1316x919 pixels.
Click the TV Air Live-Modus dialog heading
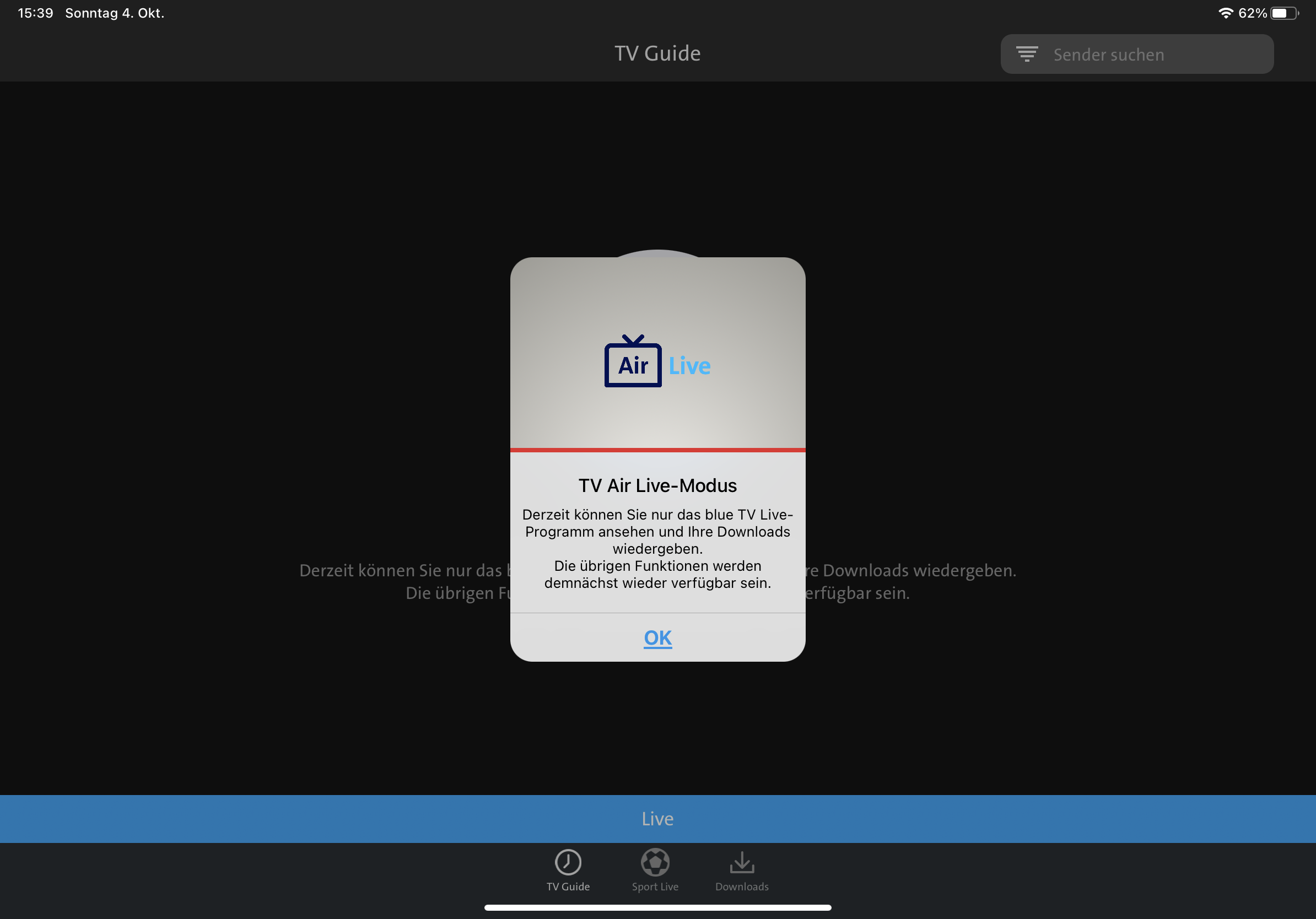pos(657,485)
